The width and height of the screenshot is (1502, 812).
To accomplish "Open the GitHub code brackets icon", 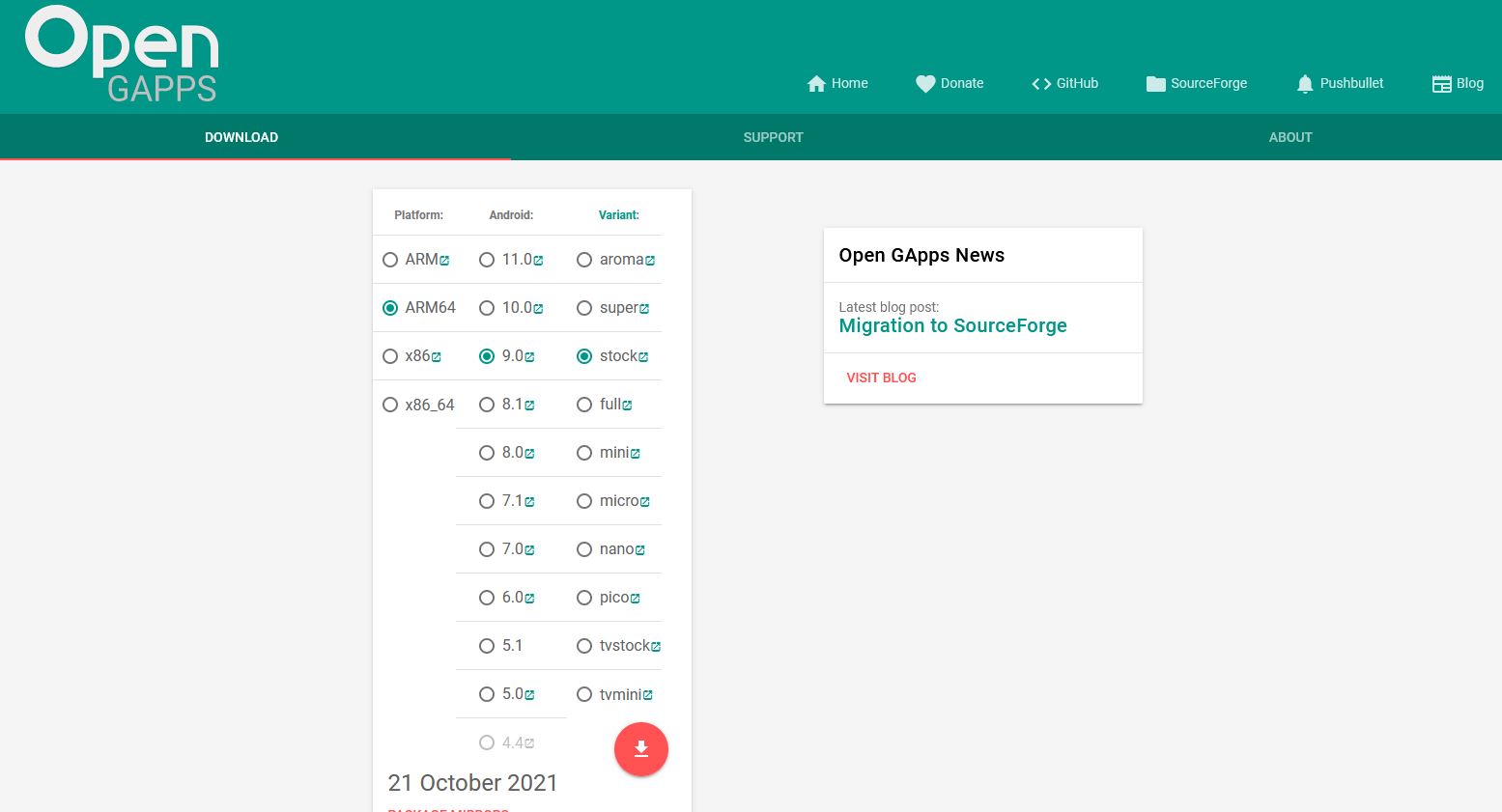I will pyautogui.click(x=1041, y=84).
